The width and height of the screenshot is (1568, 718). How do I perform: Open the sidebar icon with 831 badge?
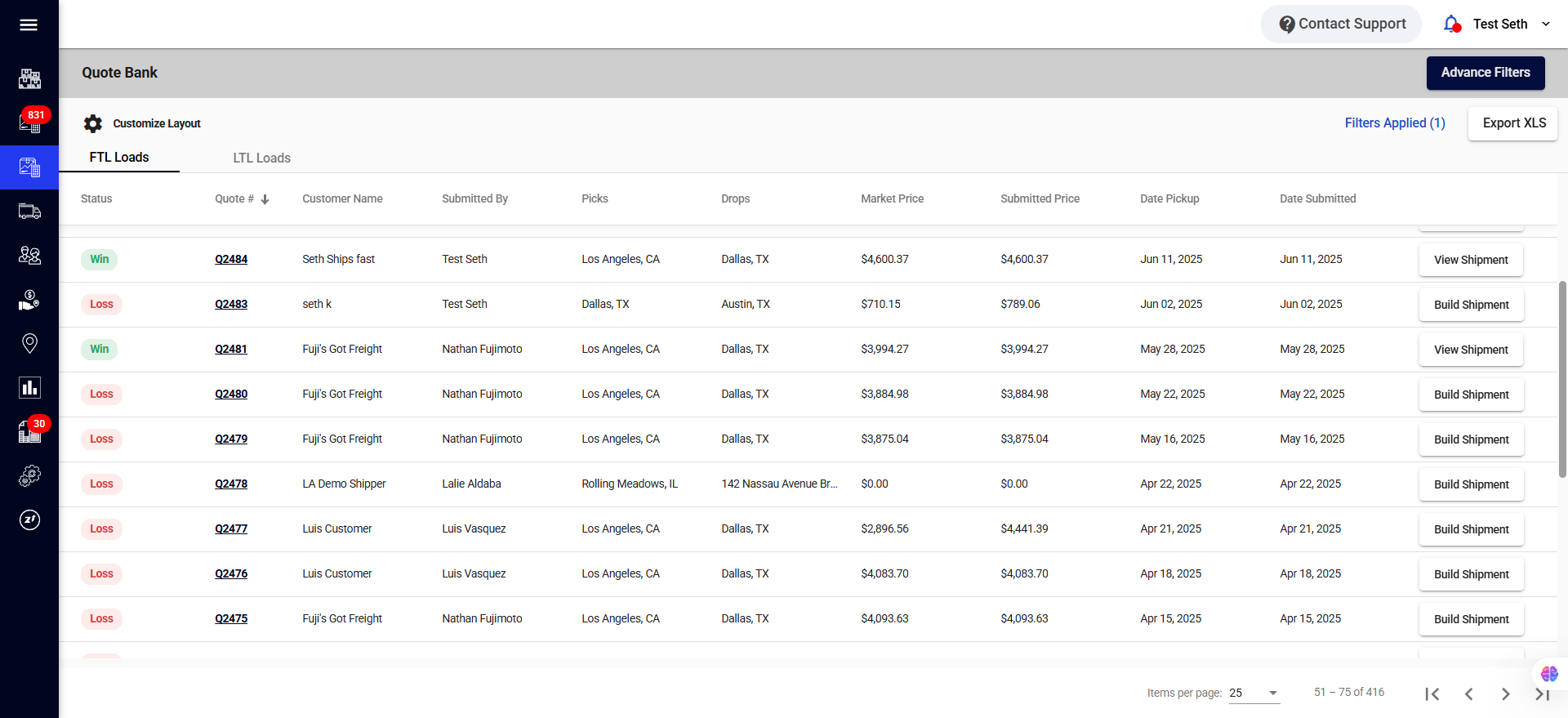point(29,123)
